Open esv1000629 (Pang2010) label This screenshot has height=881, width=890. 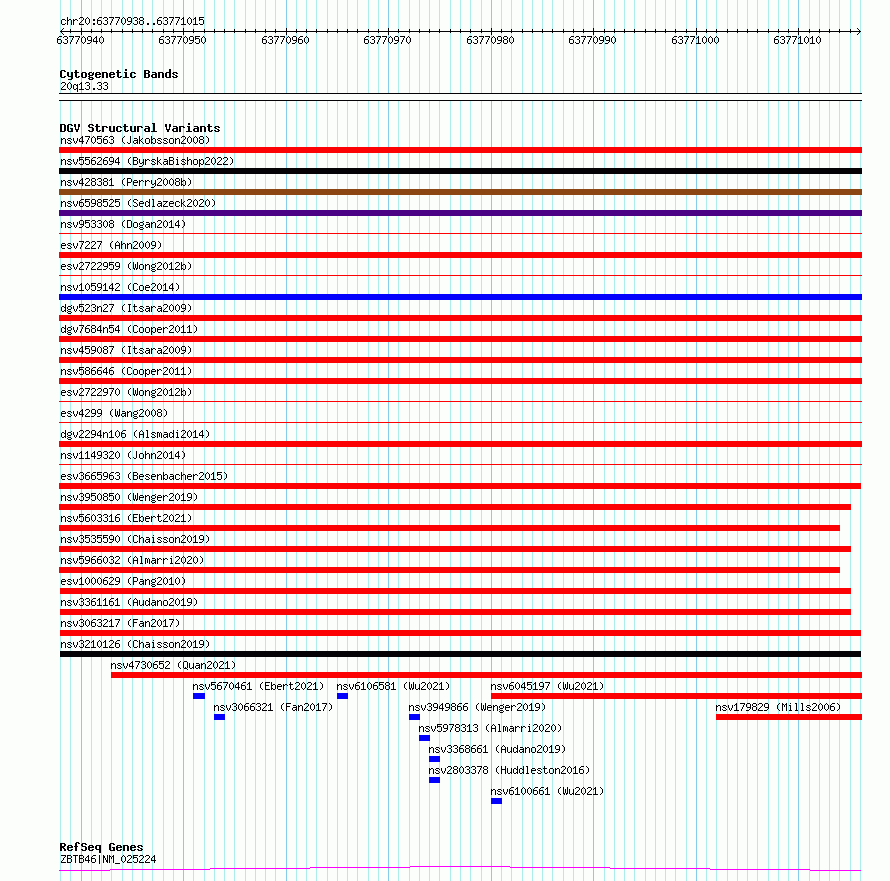coord(123,581)
